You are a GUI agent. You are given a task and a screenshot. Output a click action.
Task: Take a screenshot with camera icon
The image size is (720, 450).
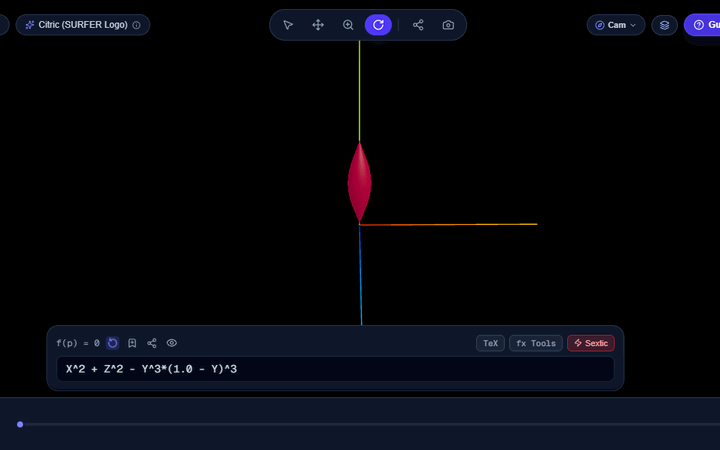click(x=448, y=25)
